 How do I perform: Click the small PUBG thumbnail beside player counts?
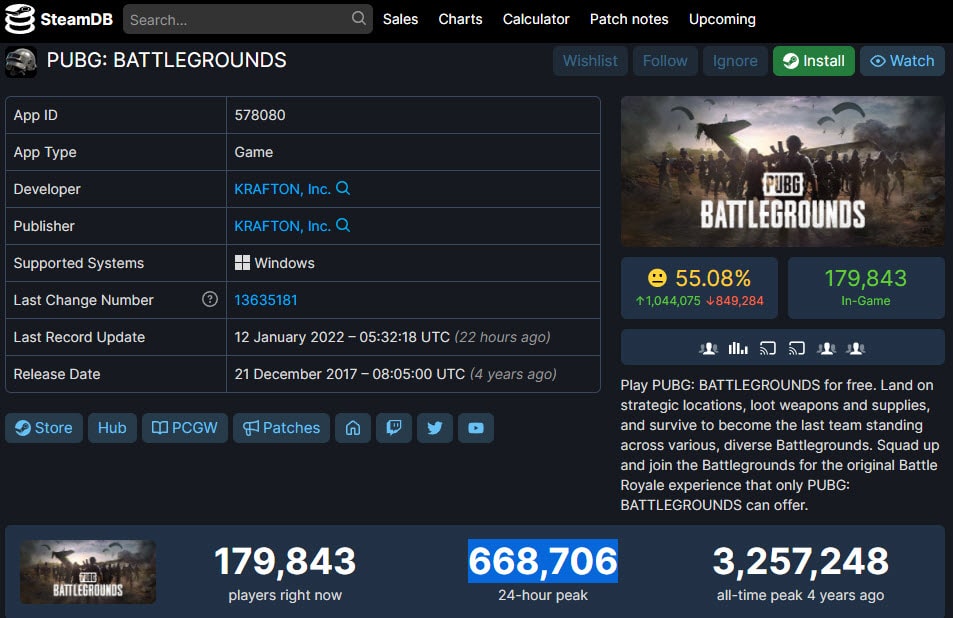coord(88,571)
